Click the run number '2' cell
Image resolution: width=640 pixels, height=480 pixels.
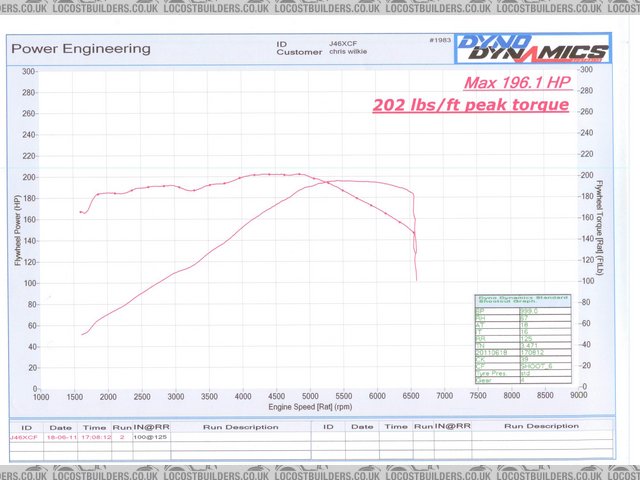pos(122,437)
